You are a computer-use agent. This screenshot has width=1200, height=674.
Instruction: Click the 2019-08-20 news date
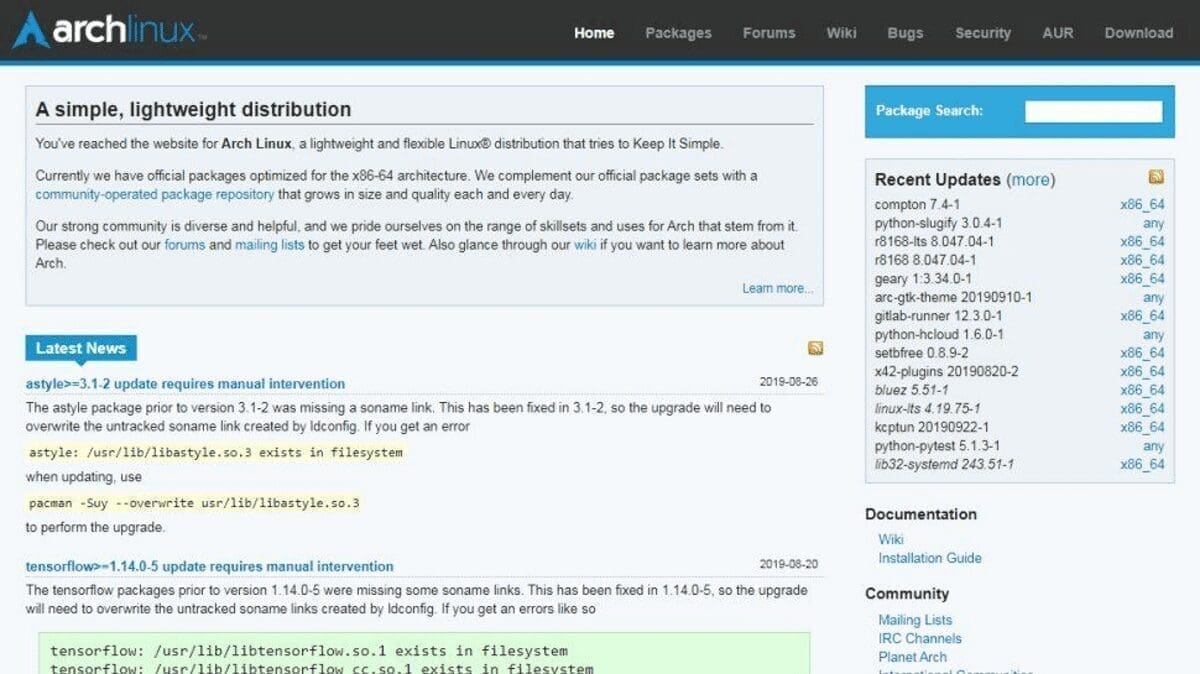pyautogui.click(x=789, y=564)
